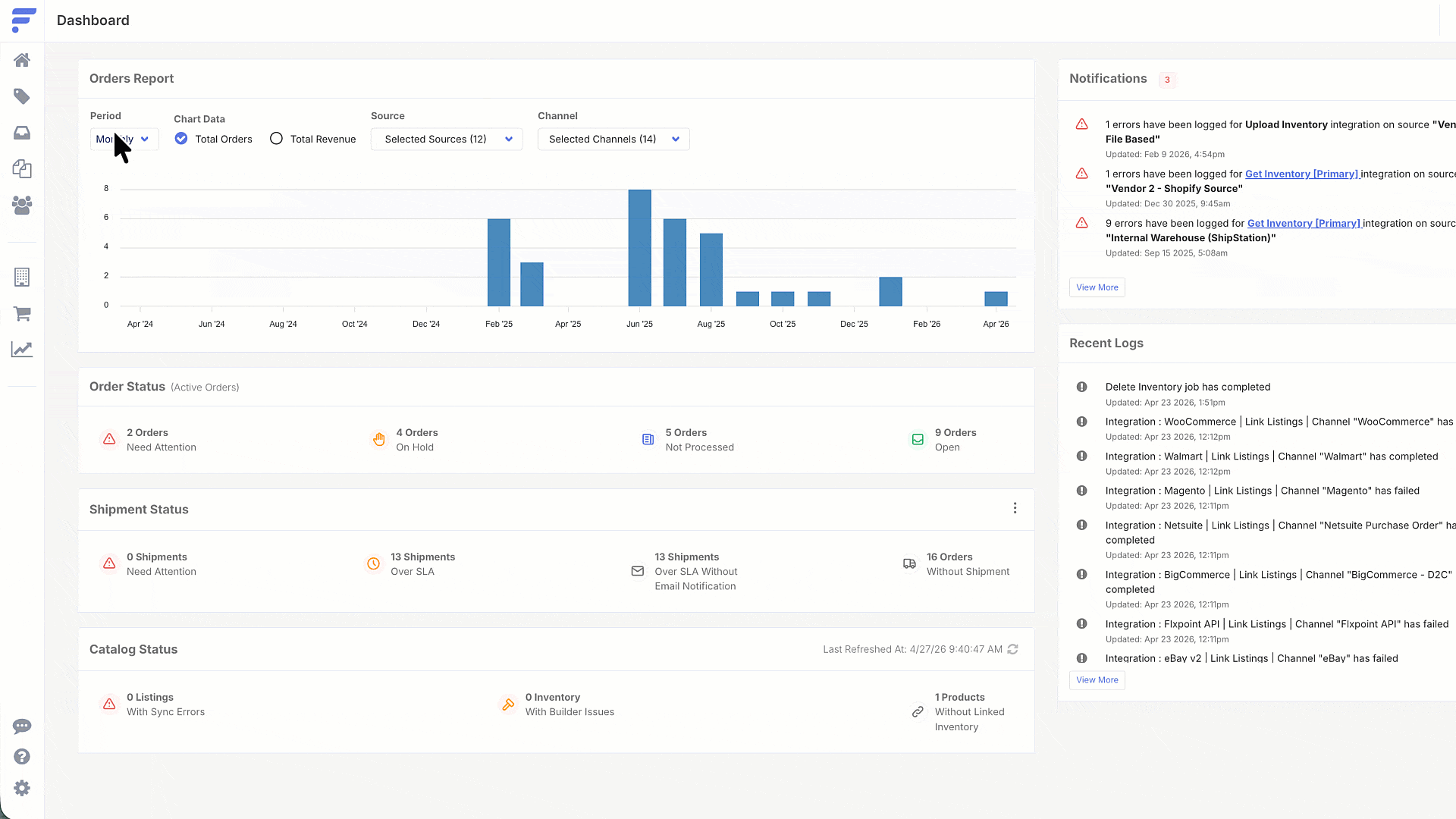Image resolution: width=1456 pixels, height=819 pixels.
Task: Click View More under Recent Logs
Action: [x=1097, y=680]
